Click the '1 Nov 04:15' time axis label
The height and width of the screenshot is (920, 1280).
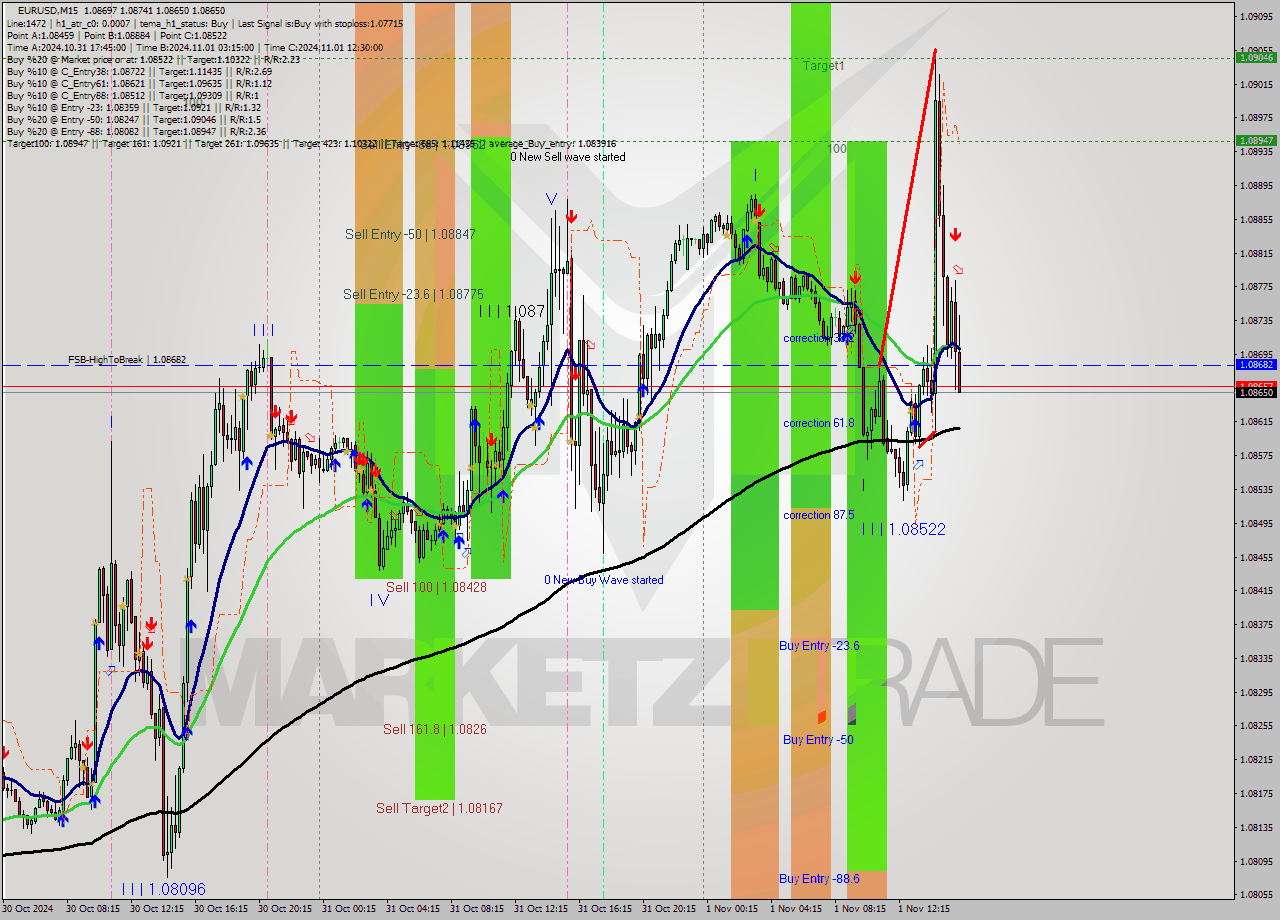[795, 909]
